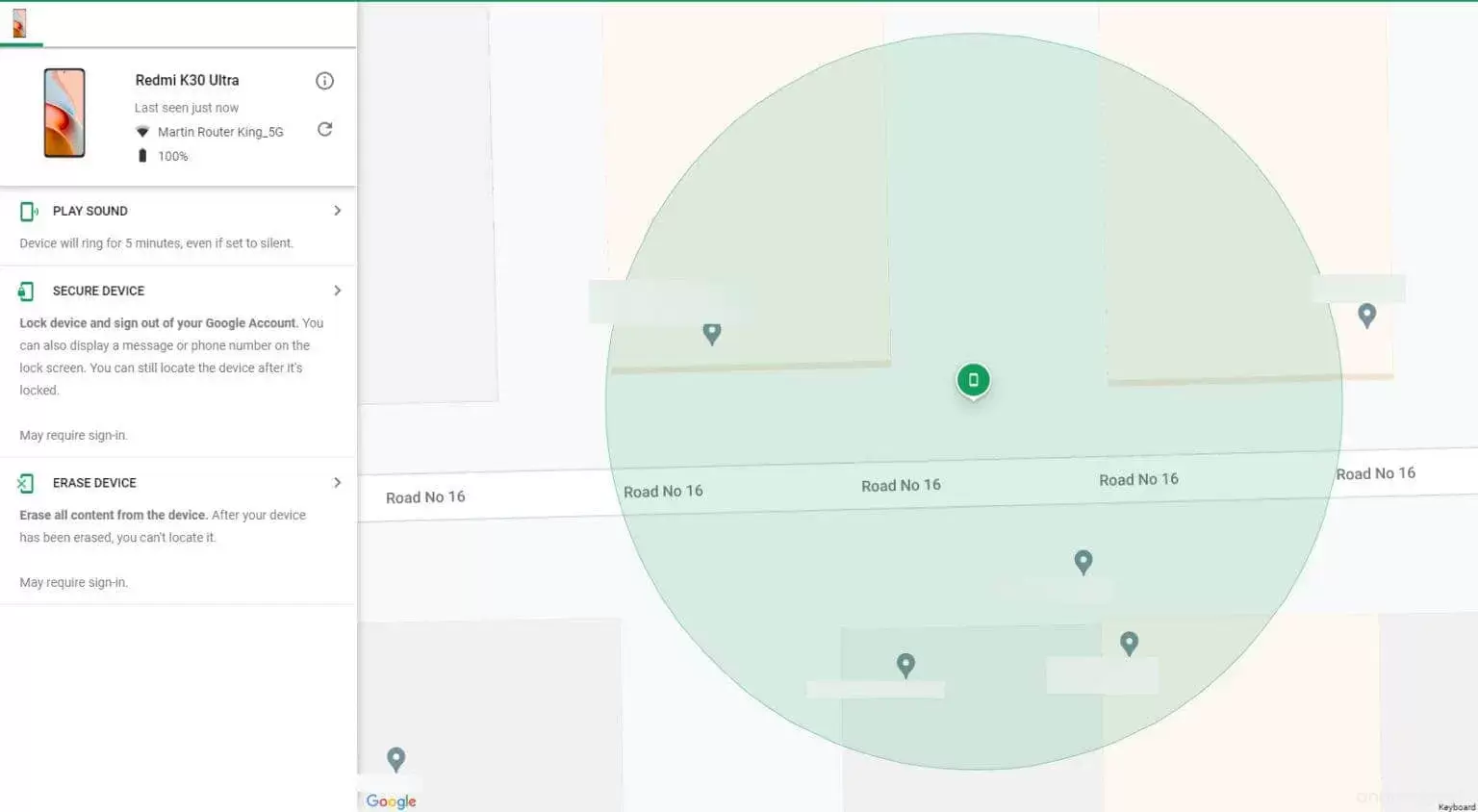This screenshot has width=1478, height=812.
Task: Click the Road No 16 label on the map
Action: click(x=901, y=485)
